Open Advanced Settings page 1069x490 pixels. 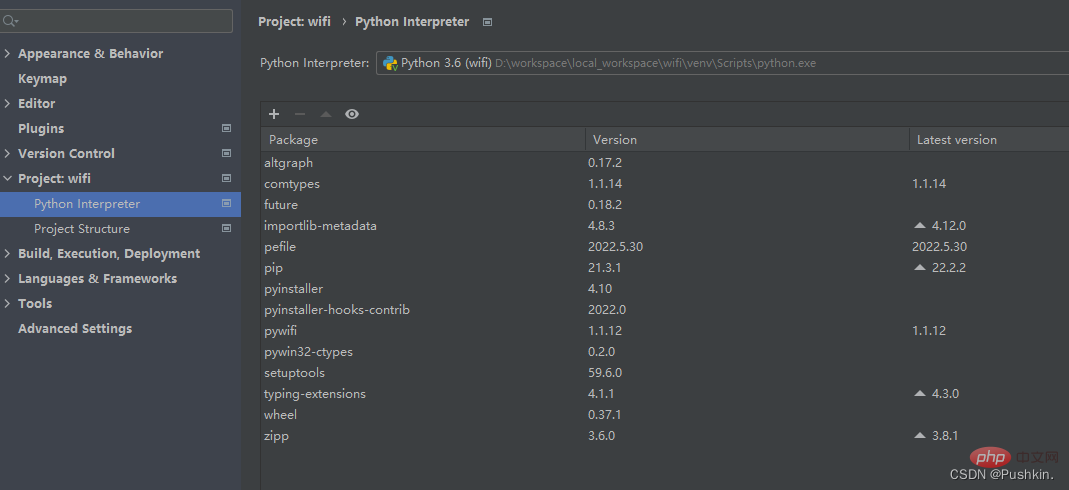pos(75,328)
